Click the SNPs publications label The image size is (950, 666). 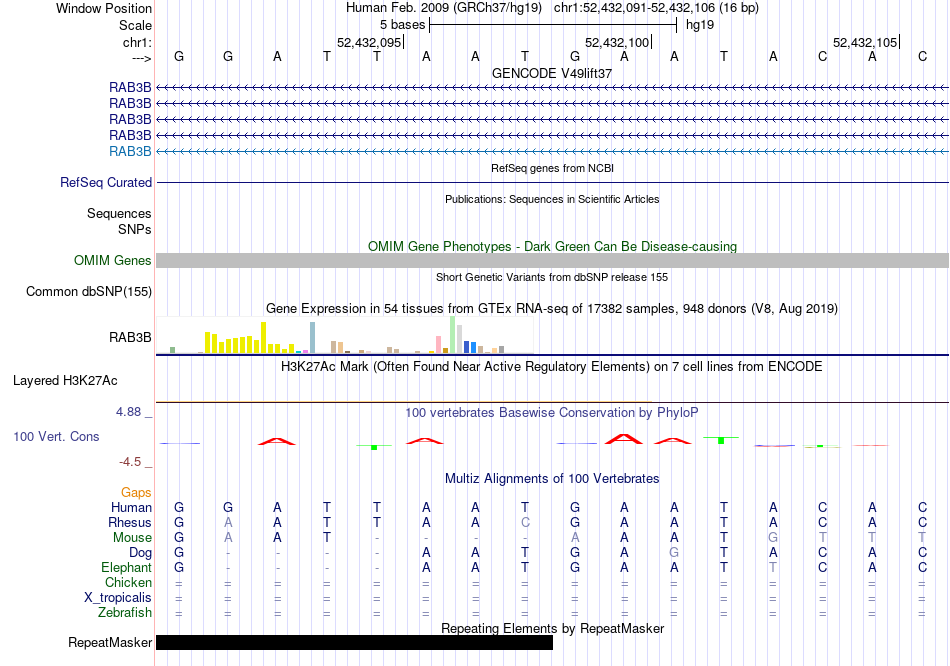(135, 230)
